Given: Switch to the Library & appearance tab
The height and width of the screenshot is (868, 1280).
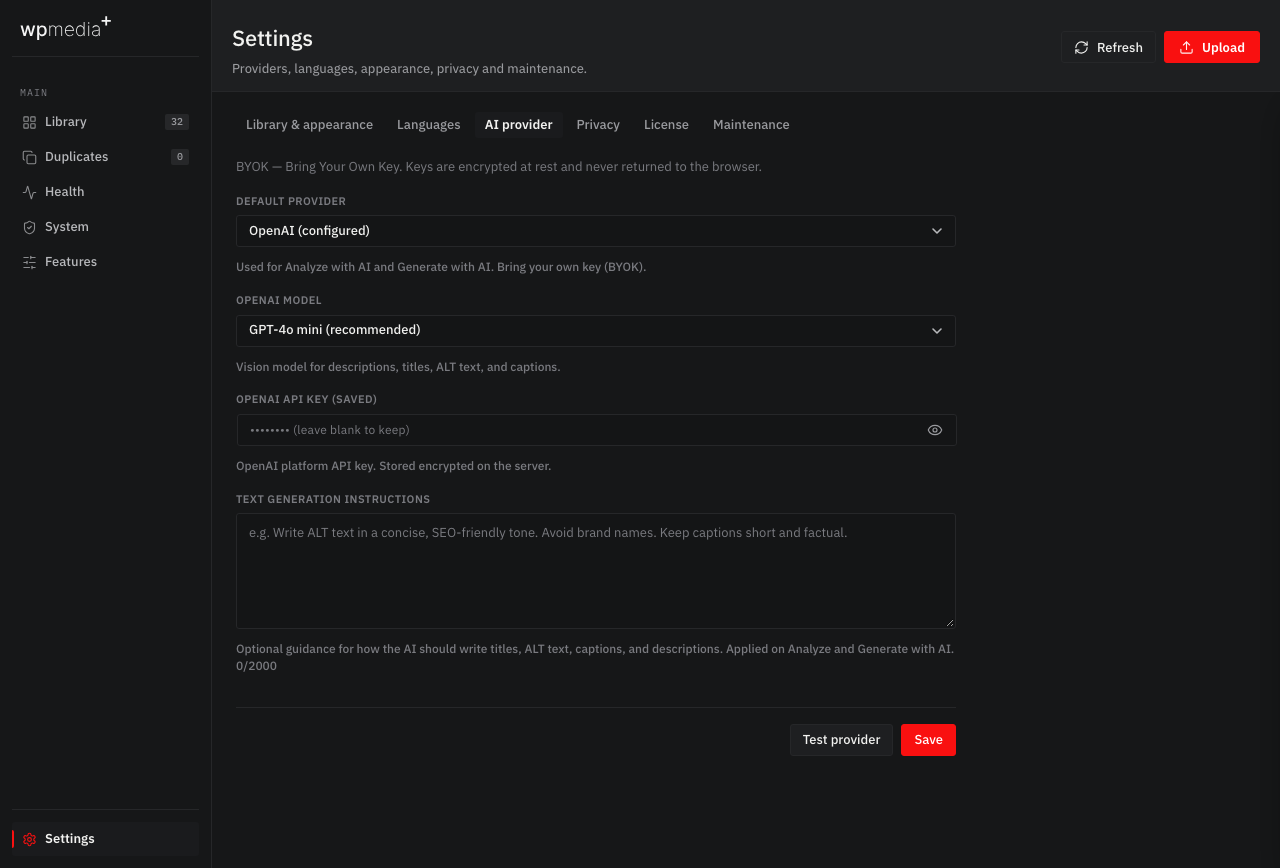Looking at the screenshot, I should pos(309,125).
